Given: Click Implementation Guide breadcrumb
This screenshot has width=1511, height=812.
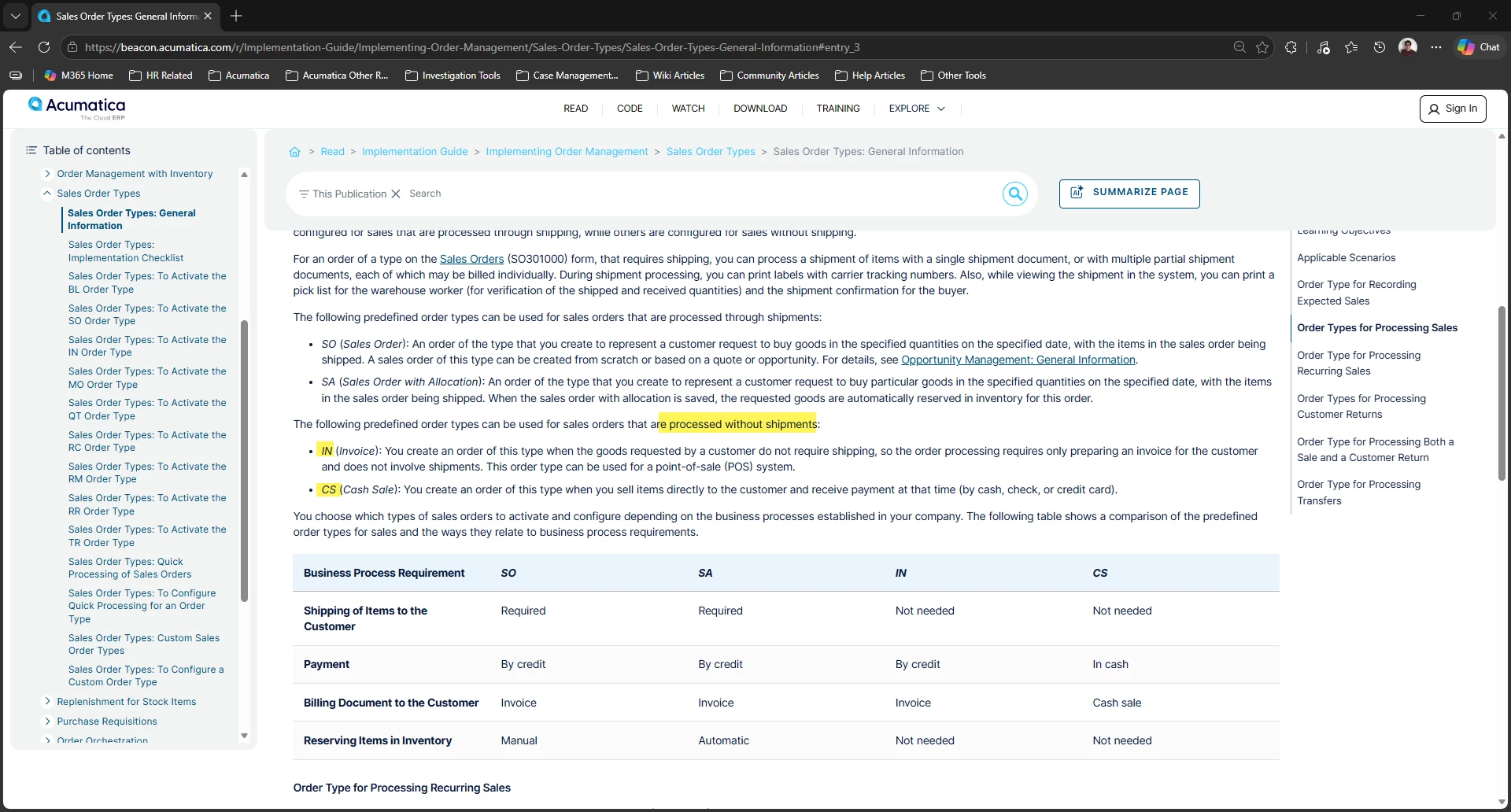Looking at the screenshot, I should click(415, 152).
